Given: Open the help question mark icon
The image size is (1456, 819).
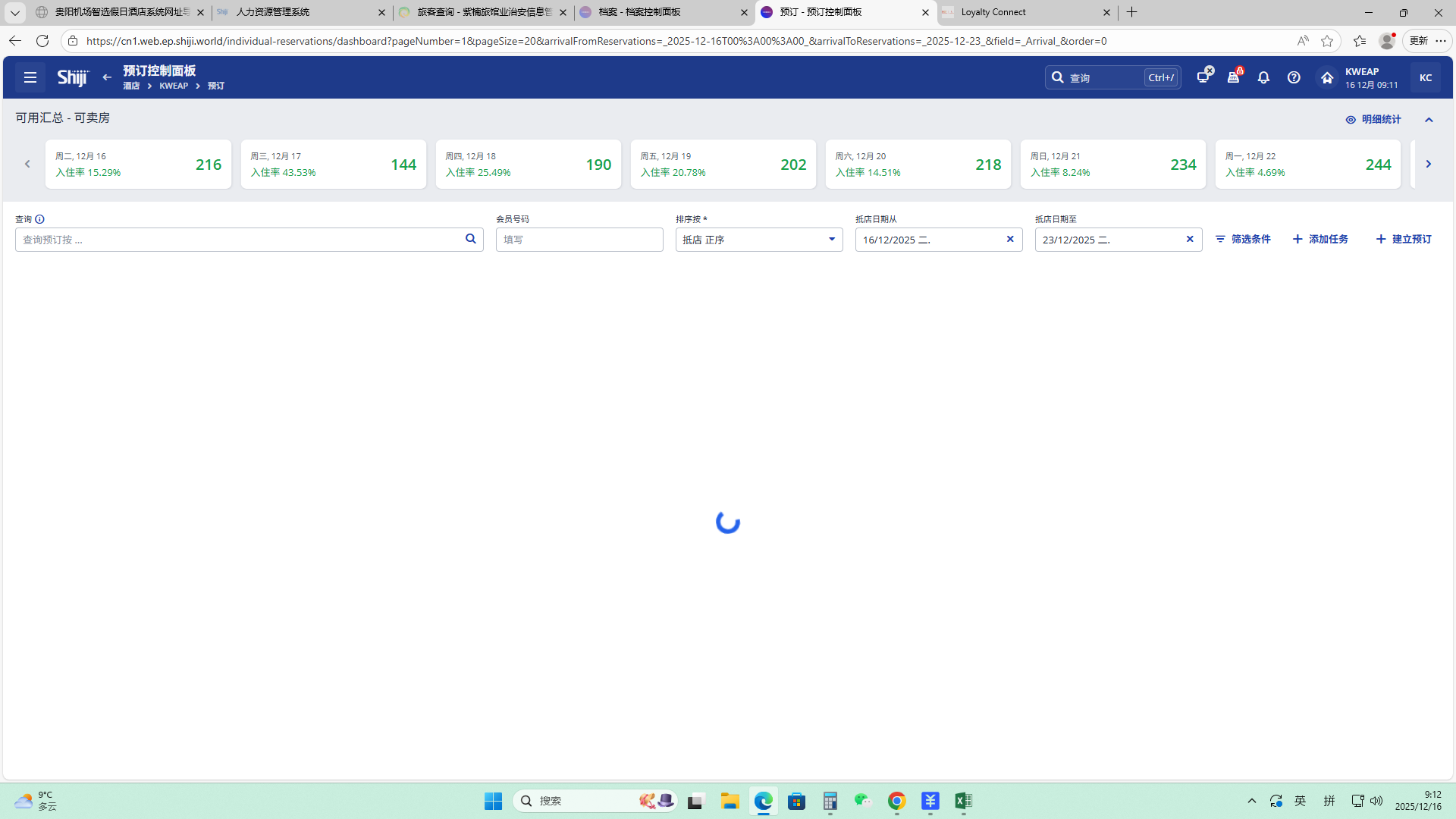Looking at the screenshot, I should (x=1294, y=77).
